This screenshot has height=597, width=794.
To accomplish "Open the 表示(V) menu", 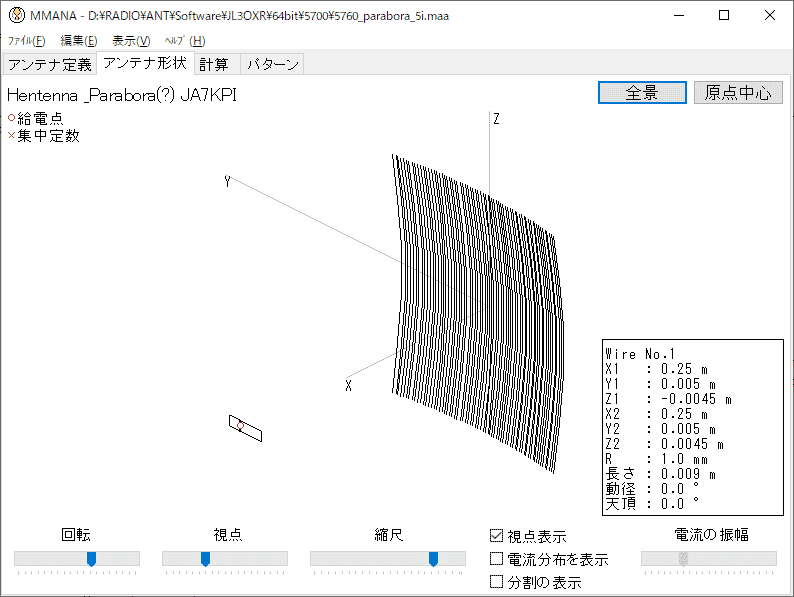I will click(x=131, y=41).
